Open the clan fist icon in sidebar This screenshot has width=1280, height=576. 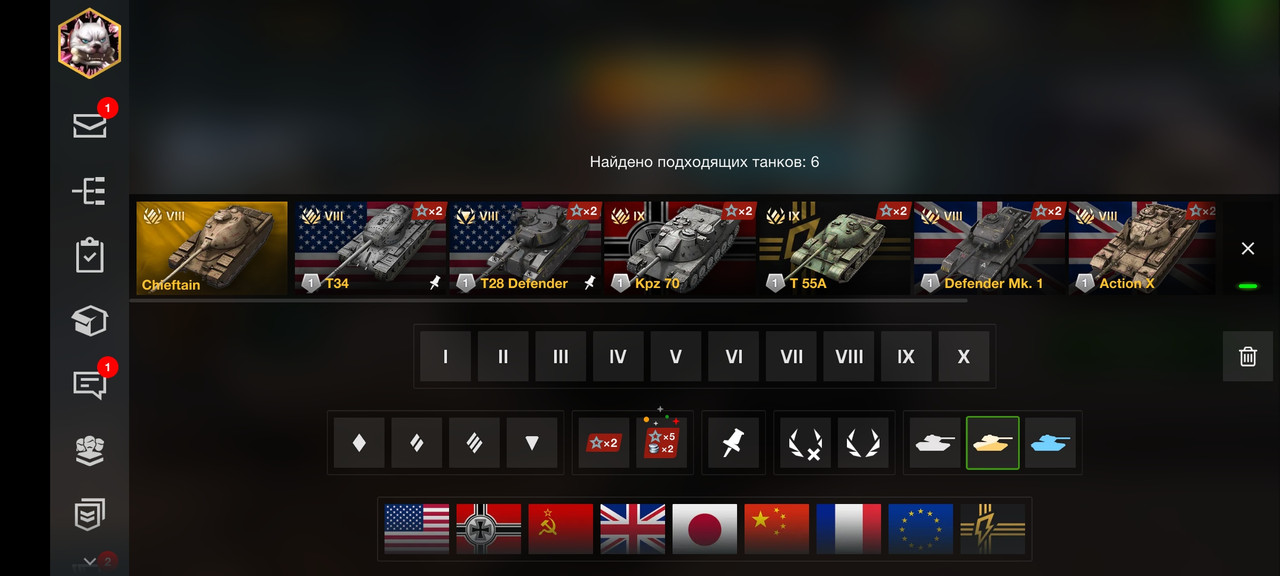coord(90,451)
